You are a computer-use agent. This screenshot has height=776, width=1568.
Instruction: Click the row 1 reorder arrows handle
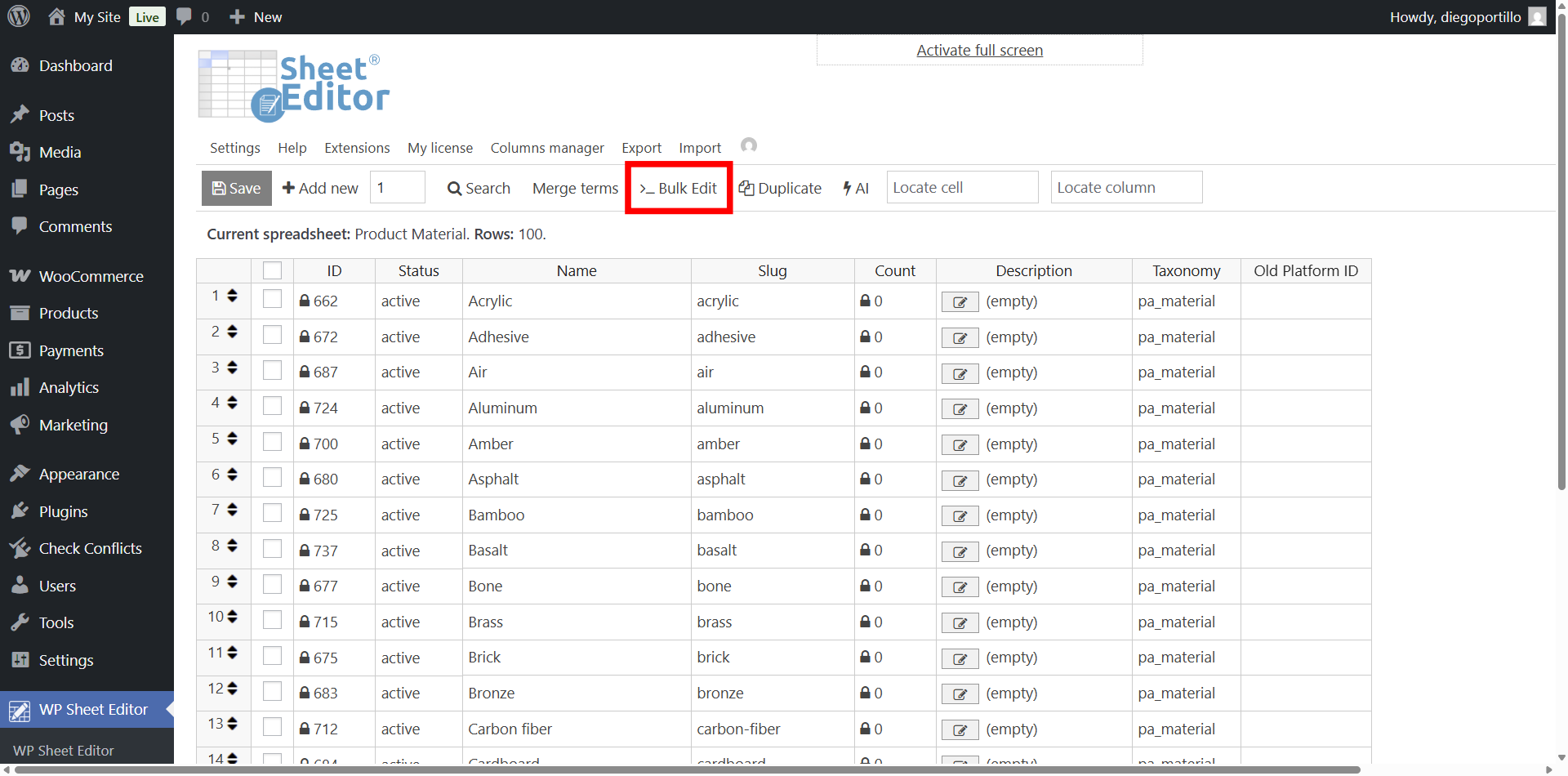click(x=233, y=296)
